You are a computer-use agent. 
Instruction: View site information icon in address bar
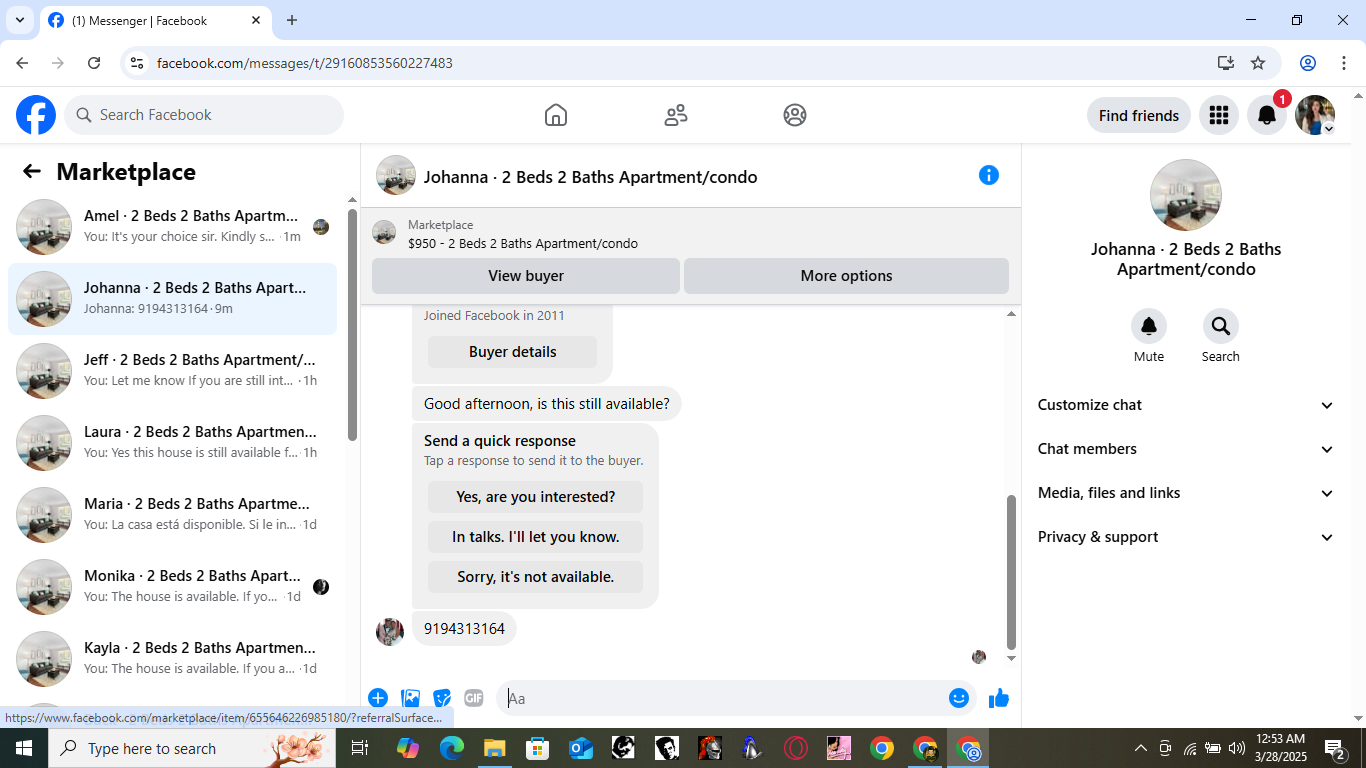138,63
